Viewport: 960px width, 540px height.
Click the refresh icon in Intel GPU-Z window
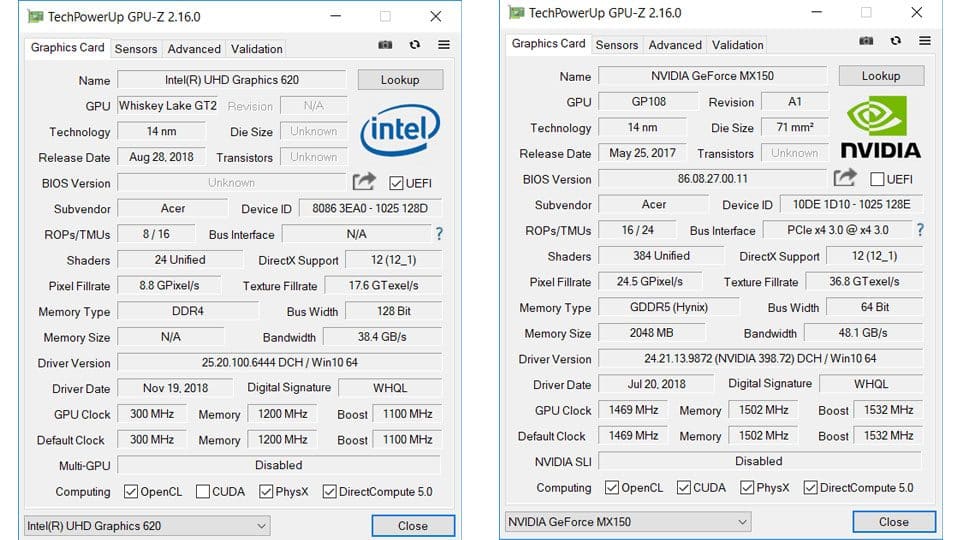(x=415, y=45)
